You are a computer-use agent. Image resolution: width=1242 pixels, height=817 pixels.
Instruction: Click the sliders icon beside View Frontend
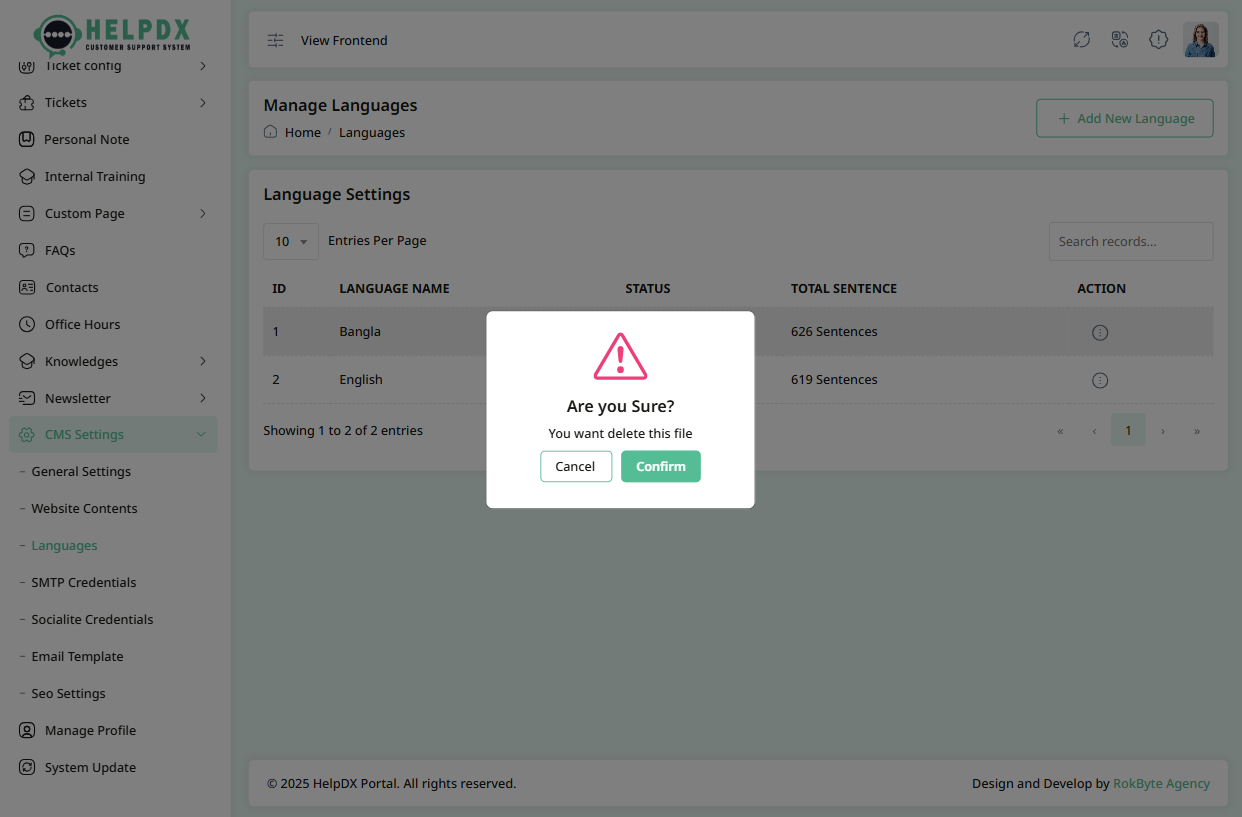coord(275,40)
